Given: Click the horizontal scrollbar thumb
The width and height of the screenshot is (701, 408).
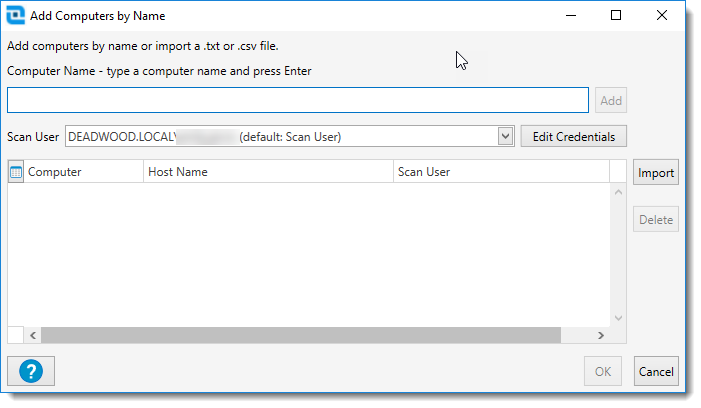Looking at the screenshot, I should 300,336.
